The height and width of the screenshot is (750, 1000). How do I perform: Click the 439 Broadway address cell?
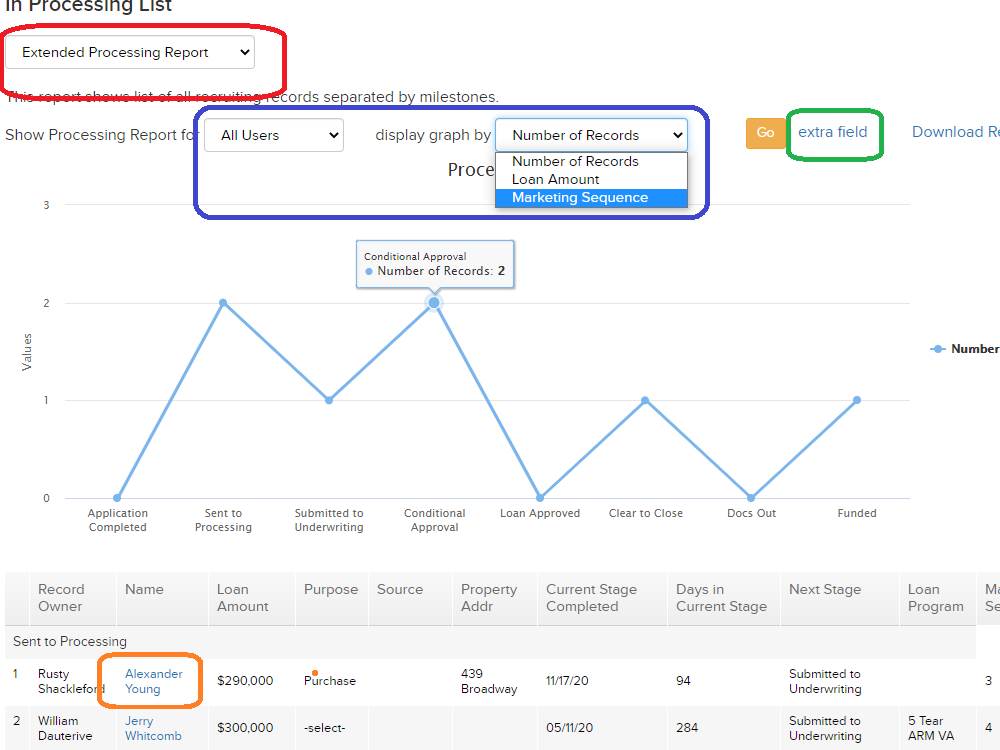pyautogui.click(x=489, y=681)
